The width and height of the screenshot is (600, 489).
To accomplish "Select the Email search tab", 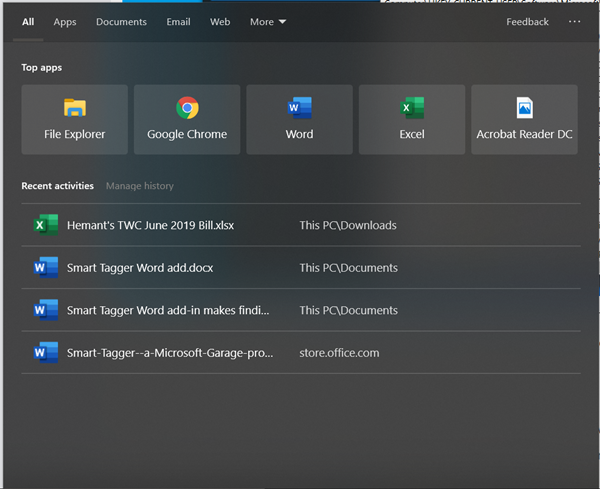I will pyautogui.click(x=178, y=22).
